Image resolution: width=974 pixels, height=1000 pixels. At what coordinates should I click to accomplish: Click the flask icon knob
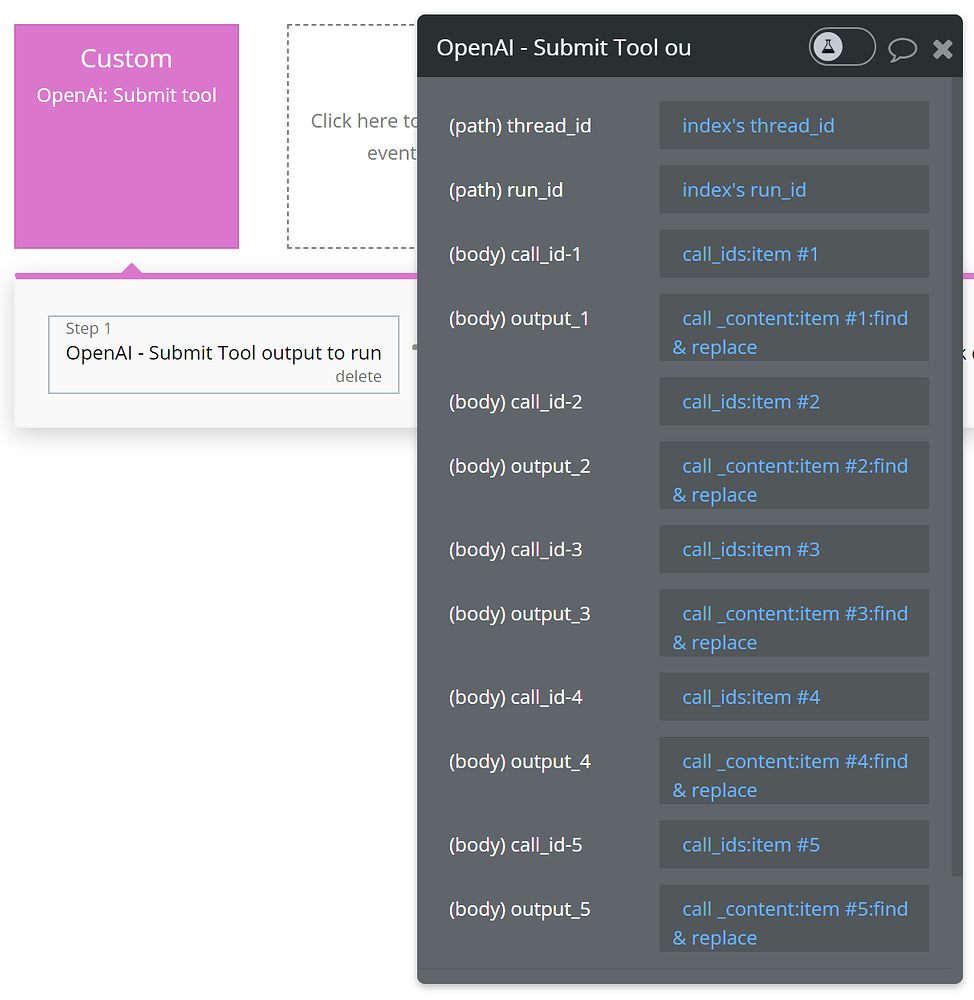point(828,47)
